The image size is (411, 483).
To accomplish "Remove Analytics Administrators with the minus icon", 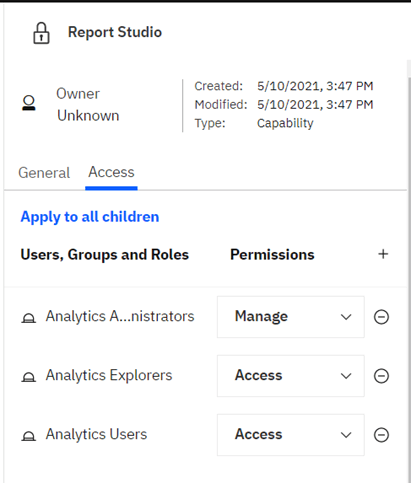I will click(x=381, y=317).
